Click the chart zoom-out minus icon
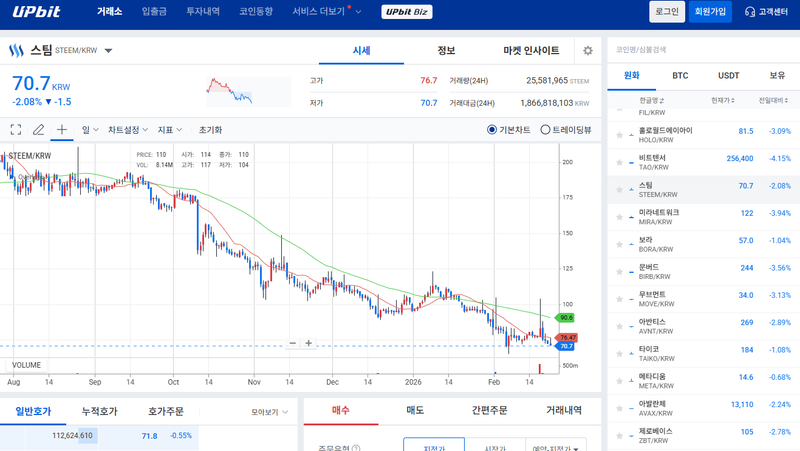The image size is (800, 451). 293,343
